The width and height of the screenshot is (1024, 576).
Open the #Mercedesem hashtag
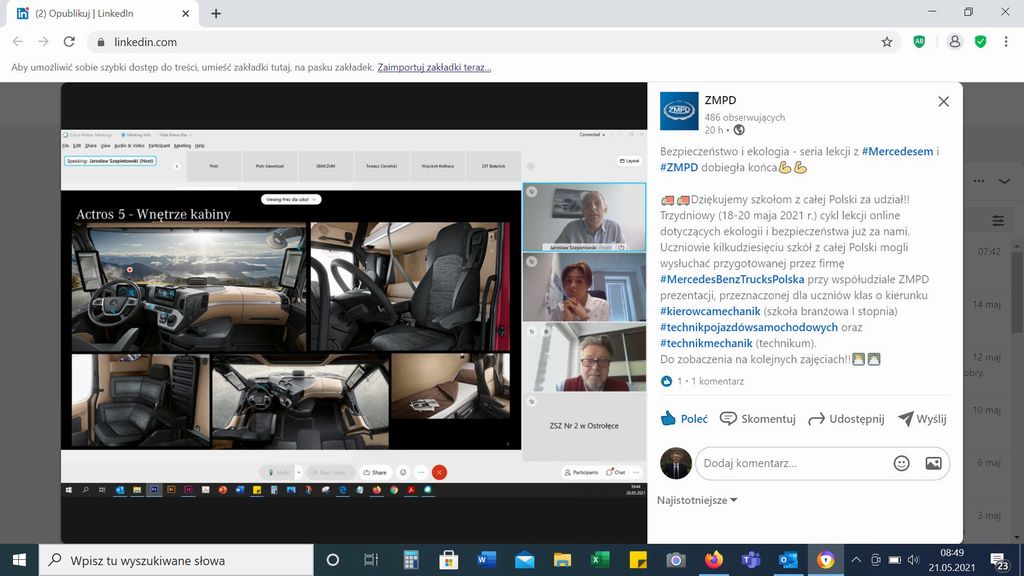coord(897,151)
